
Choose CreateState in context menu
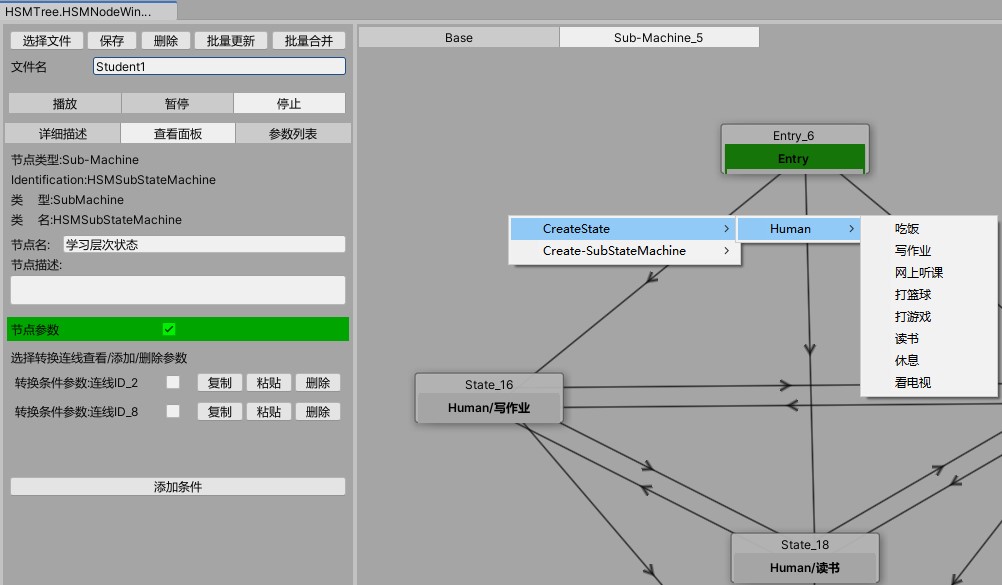coord(624,229)
